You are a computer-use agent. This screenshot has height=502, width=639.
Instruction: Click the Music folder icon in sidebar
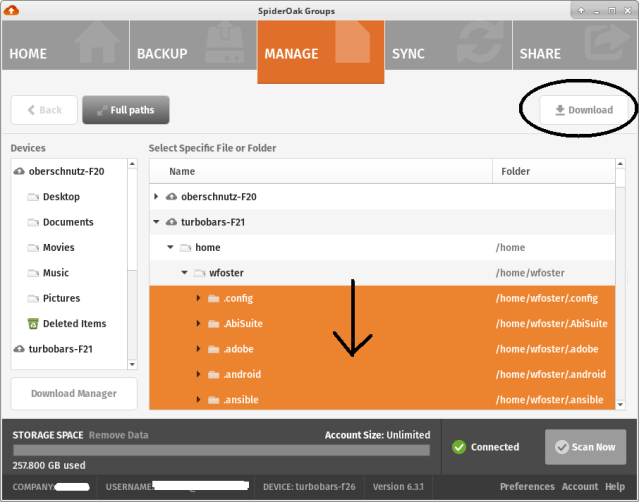(x=33, y=273)
